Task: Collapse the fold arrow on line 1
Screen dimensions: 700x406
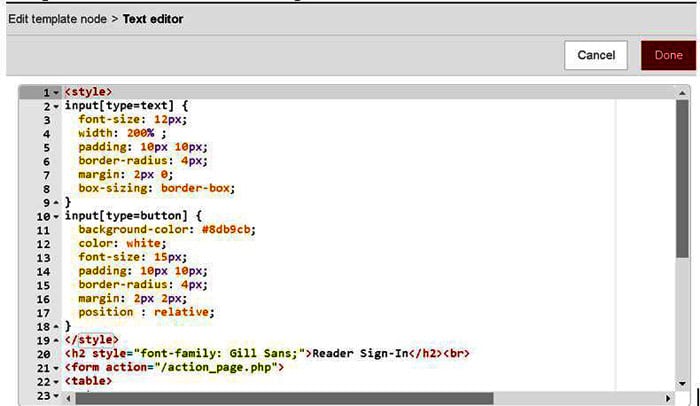Action: 56,93
